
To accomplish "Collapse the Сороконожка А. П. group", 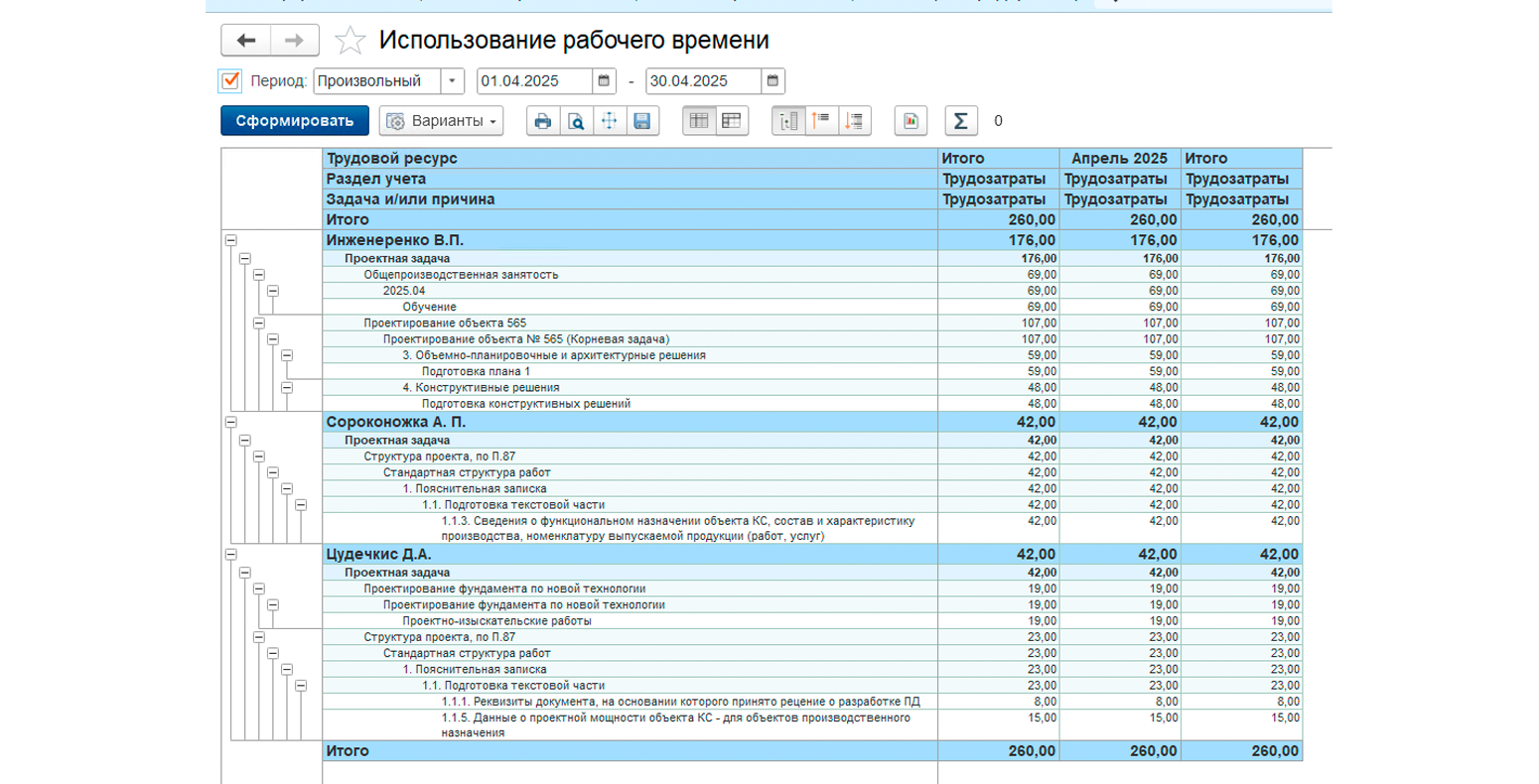I will click(230, 422).
